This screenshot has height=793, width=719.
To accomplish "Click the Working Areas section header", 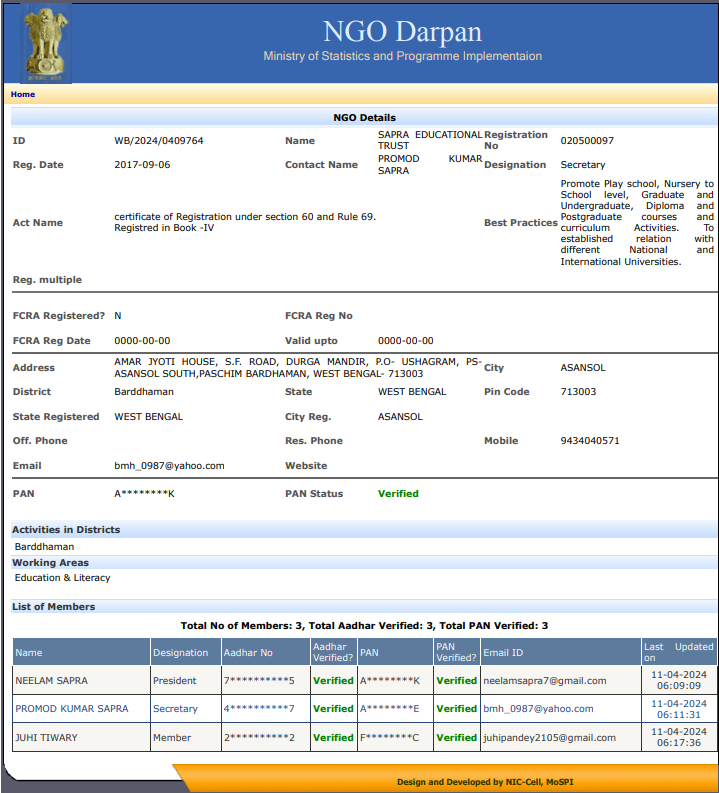I will pyautogui.click(x=50, y=563).
